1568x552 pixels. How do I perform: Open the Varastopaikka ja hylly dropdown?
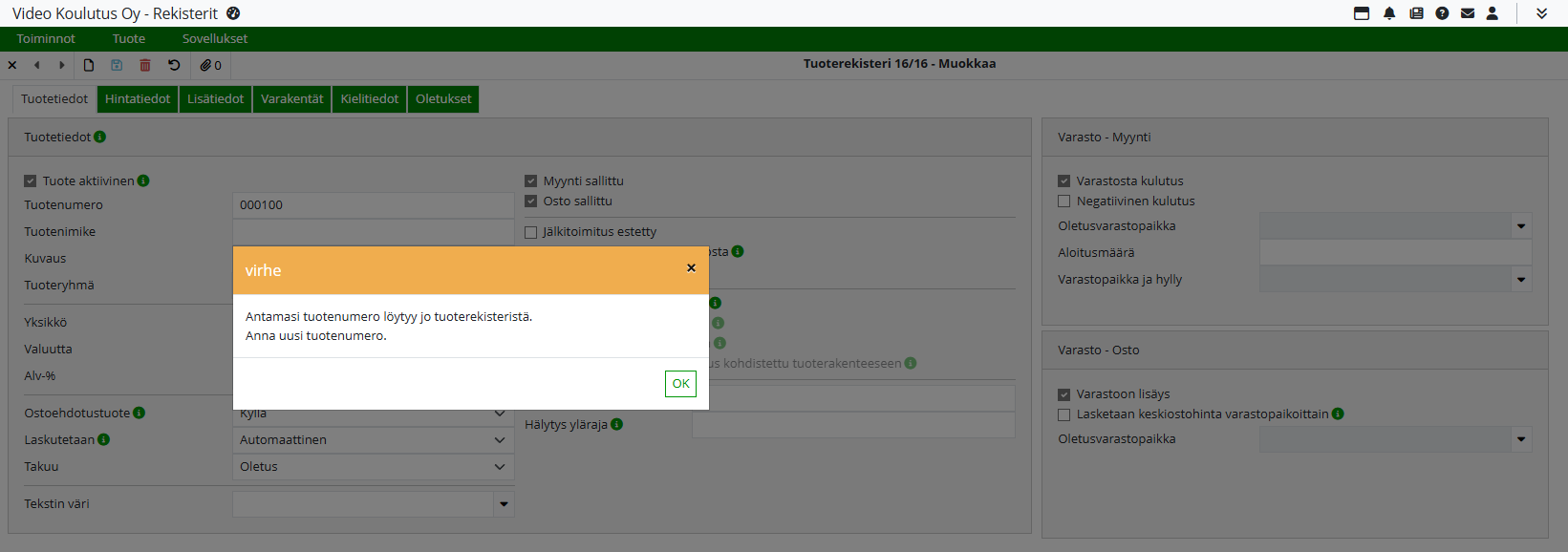pos(1520,280)
